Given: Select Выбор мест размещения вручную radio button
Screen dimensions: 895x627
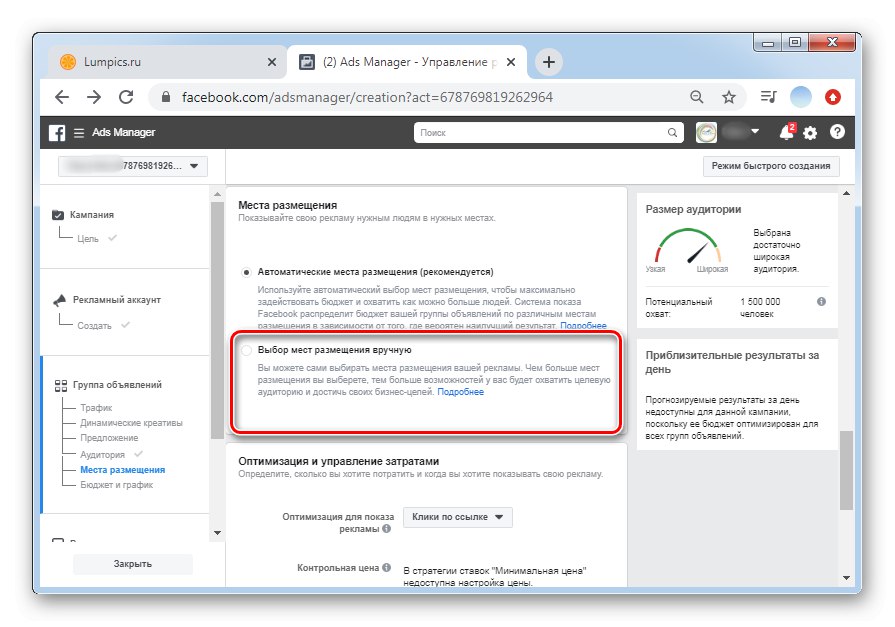Looking at the screenshot, I should [246, 350].
